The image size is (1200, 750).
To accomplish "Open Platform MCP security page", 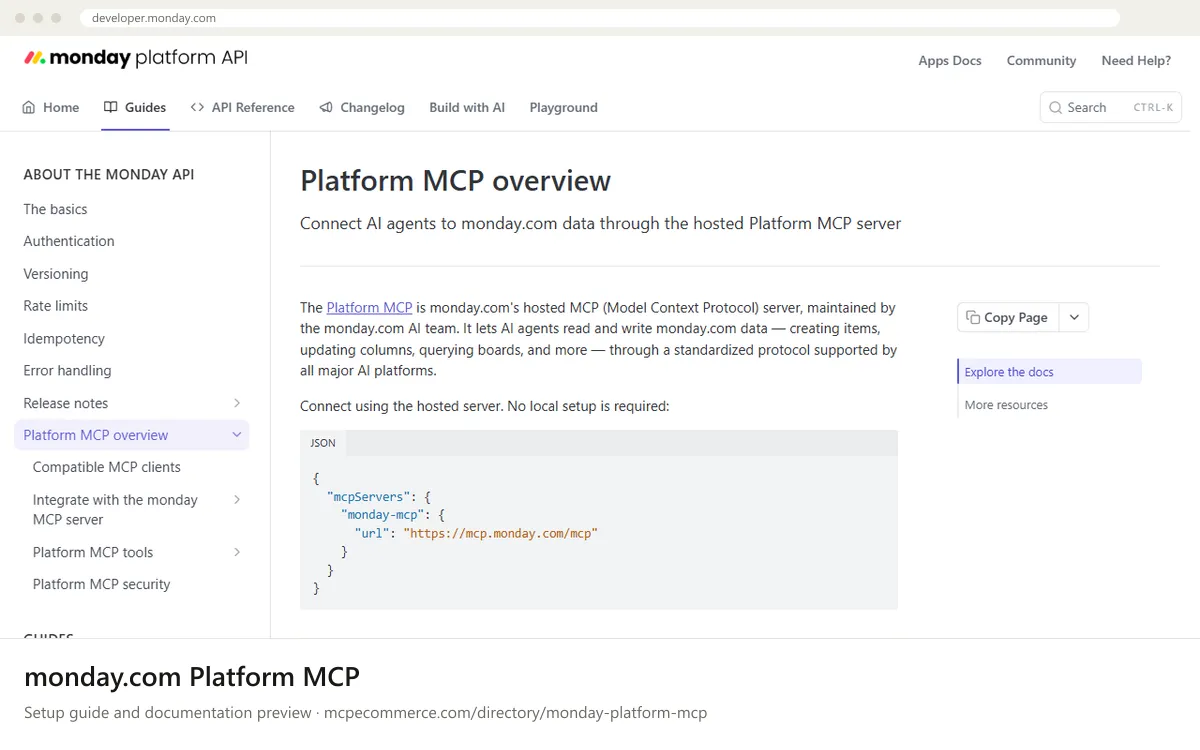I will [x=101, y=584].
